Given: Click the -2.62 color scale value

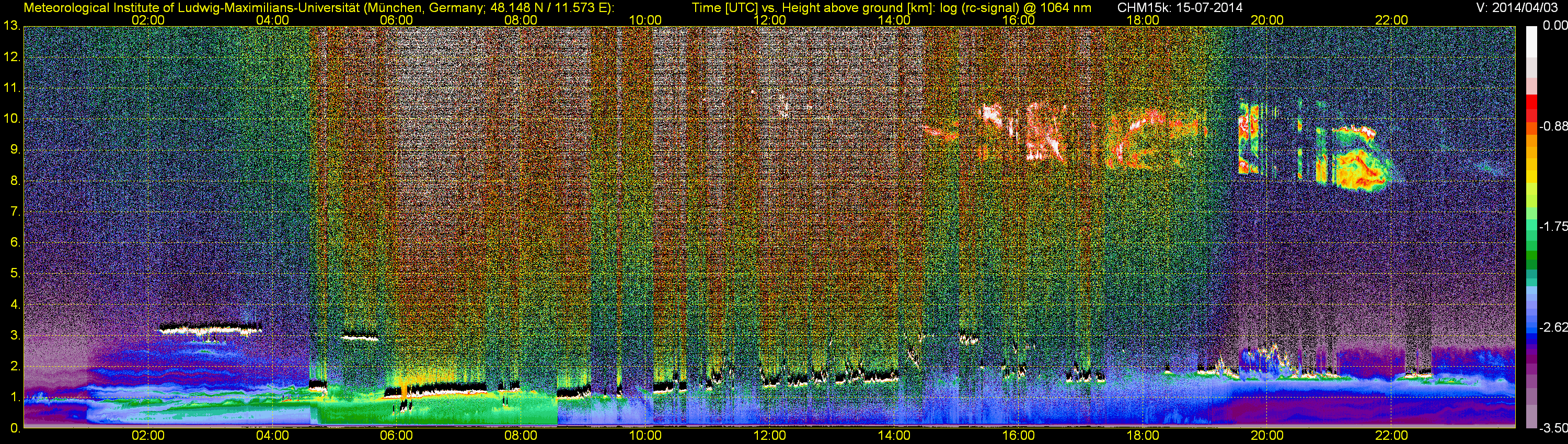Looking at the screenshot, I should pos(1553,327).
